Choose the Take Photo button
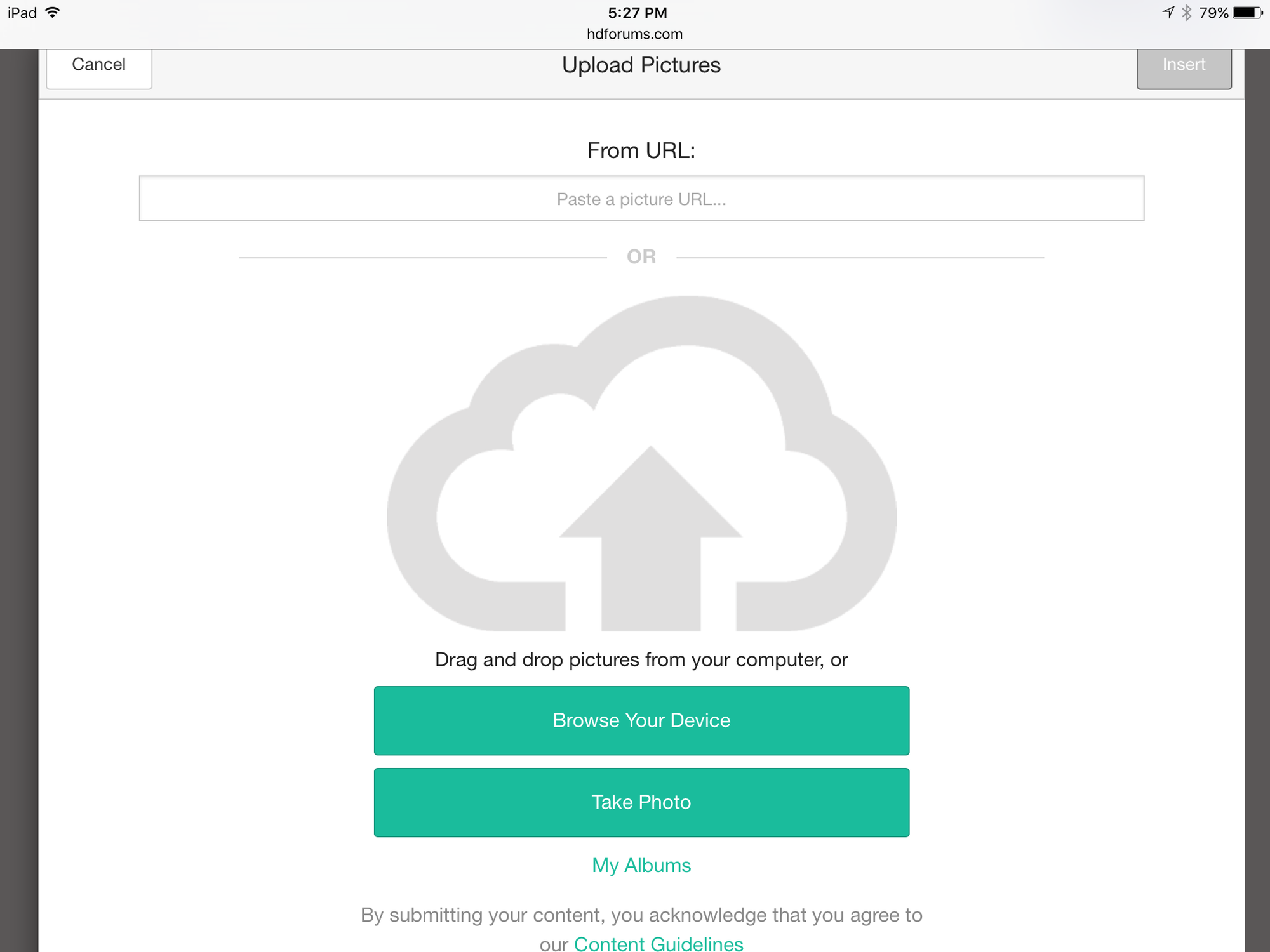This screenshot has width=1270, height=952. point(641,802)
